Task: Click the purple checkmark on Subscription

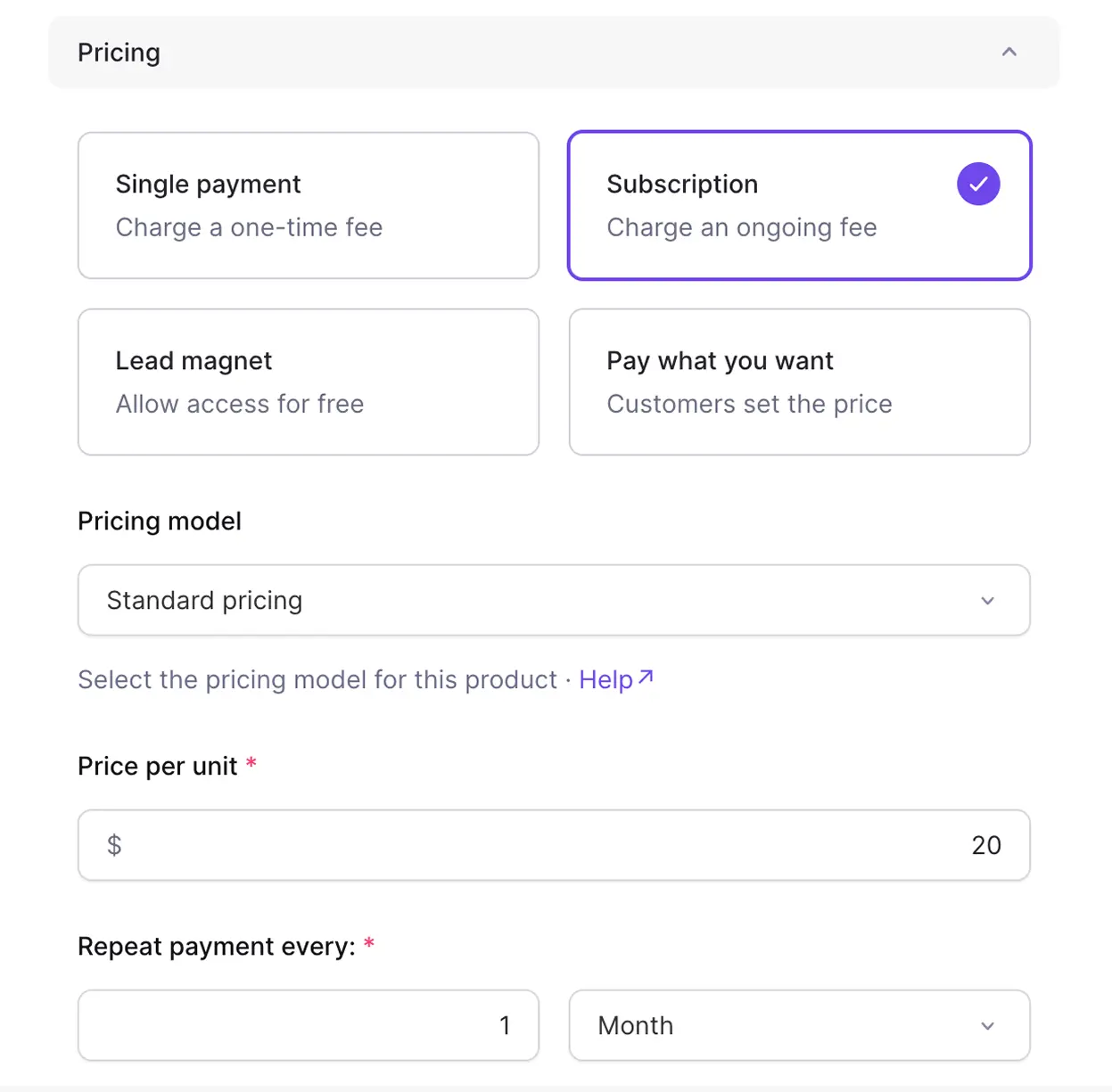Action: click(x=978, y=184)
